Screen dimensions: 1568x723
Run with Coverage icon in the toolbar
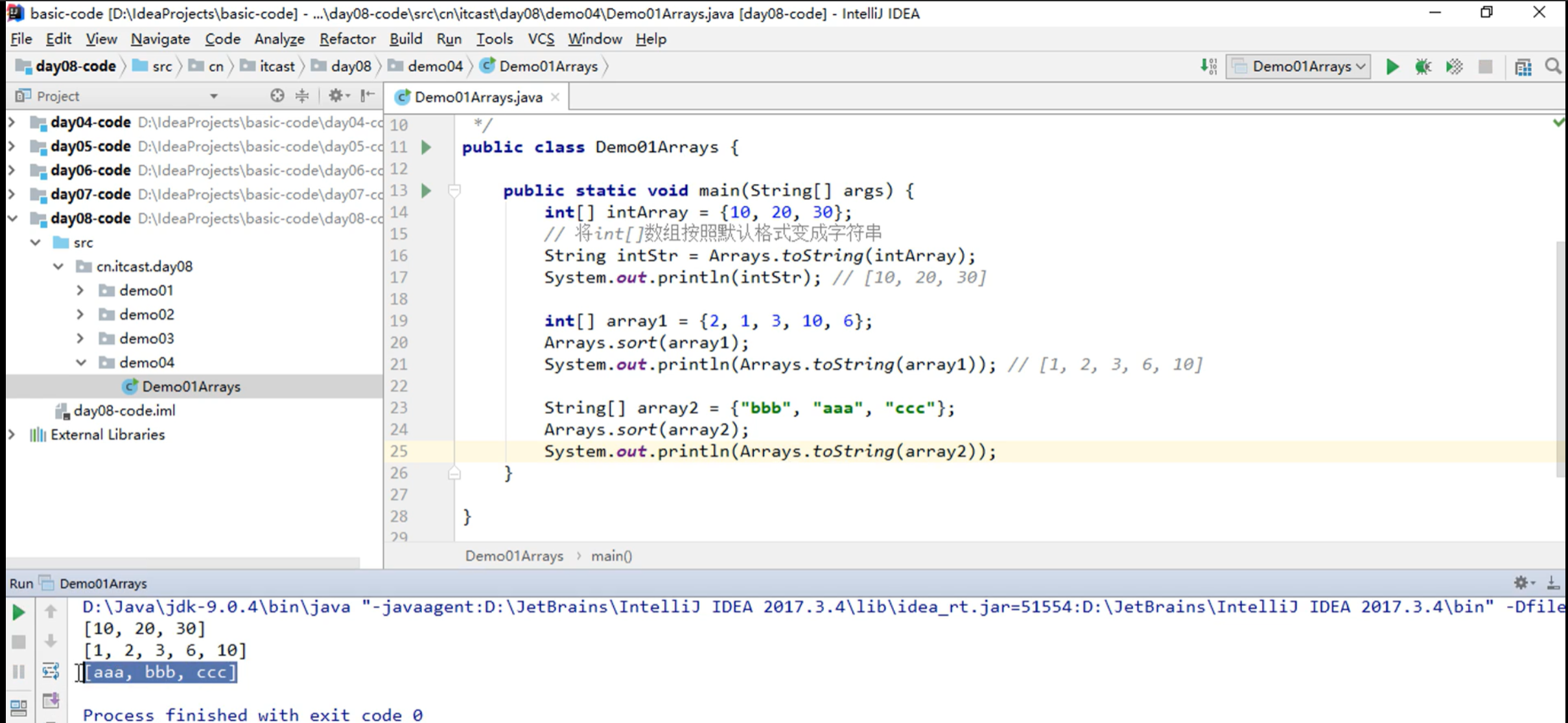click(1454, 67)
